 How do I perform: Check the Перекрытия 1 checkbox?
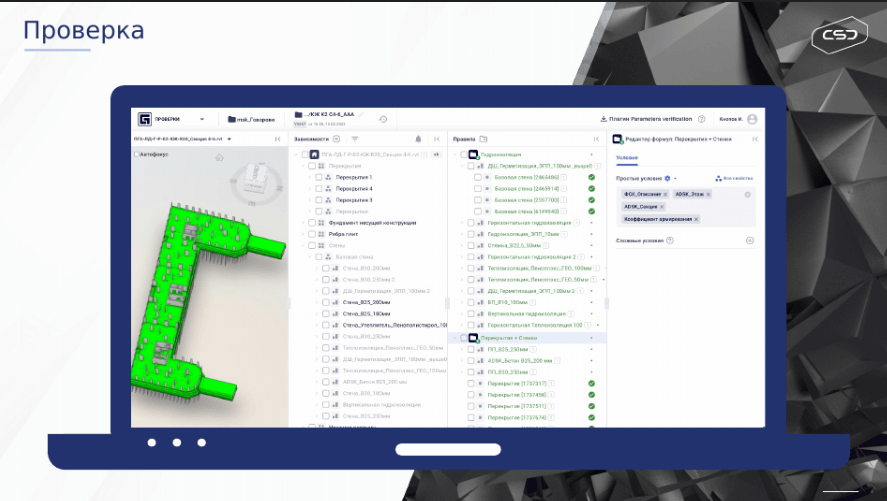click(x=318, y=177)
